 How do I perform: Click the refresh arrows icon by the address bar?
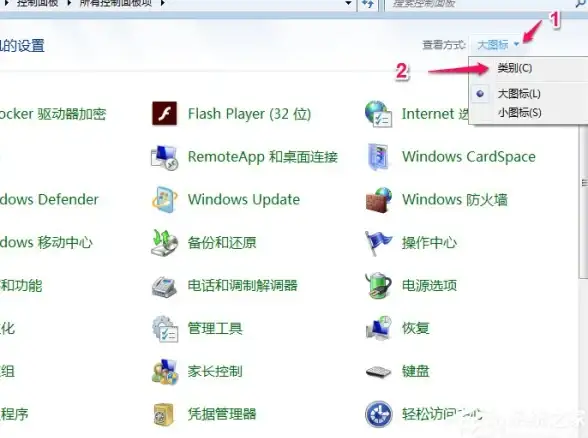[368, 4]
